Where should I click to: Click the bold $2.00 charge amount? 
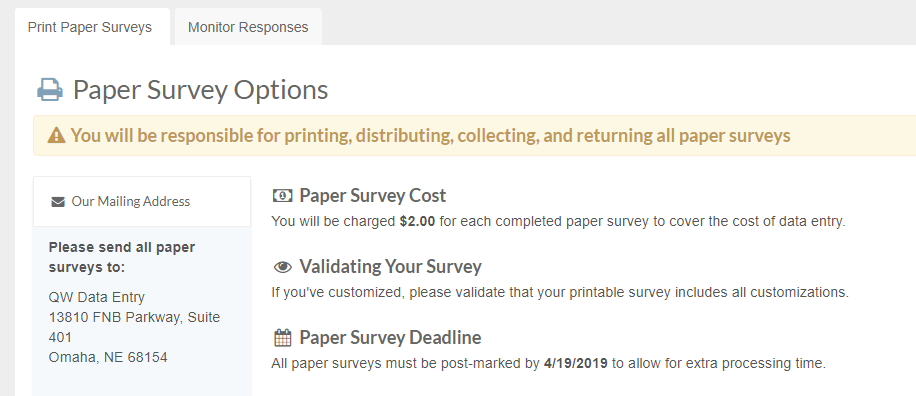(x=418, y=222)
